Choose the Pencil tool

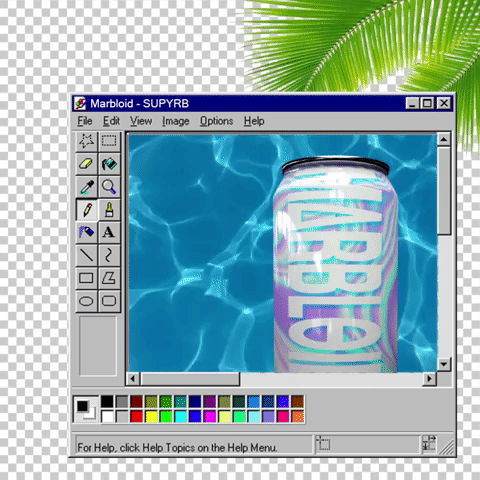click(x=86, y=210)
